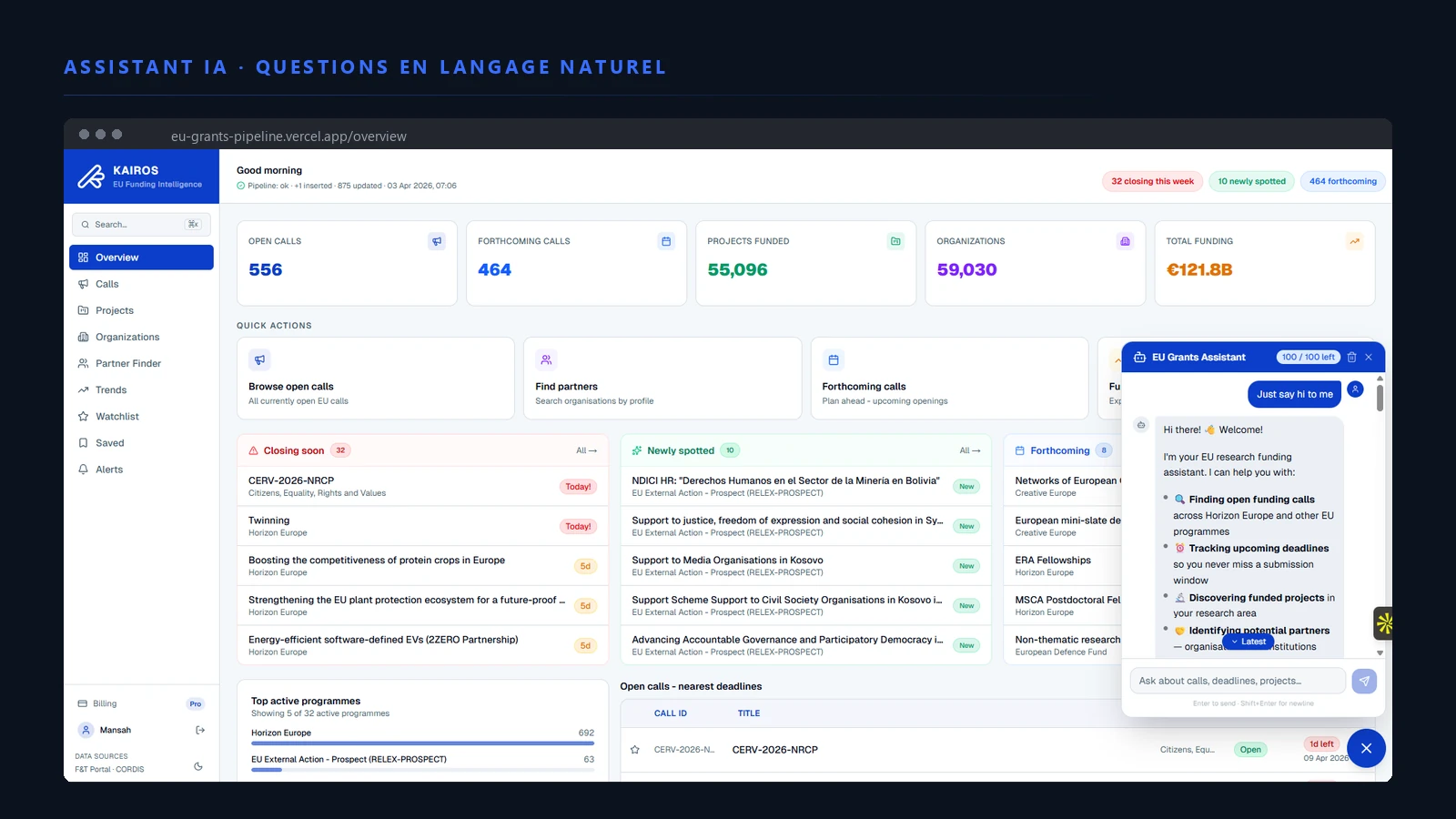Click the Saved bookmark icon

(x=83, y=443)
